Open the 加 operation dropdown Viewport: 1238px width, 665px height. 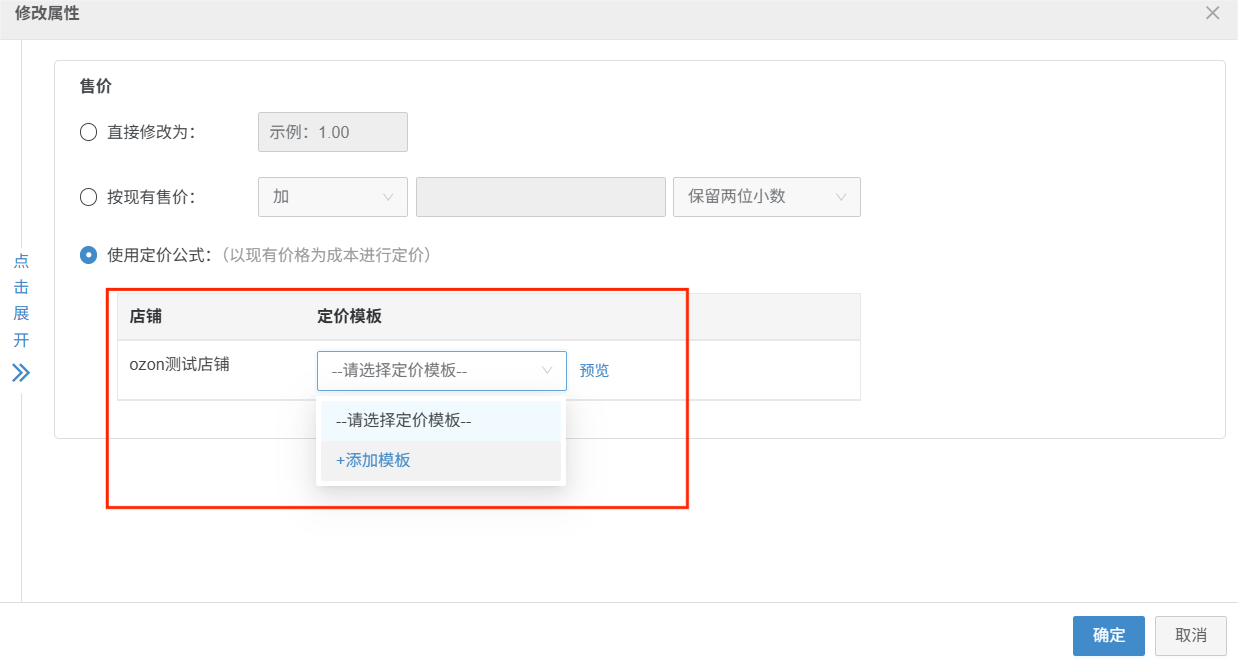[332, 197]
